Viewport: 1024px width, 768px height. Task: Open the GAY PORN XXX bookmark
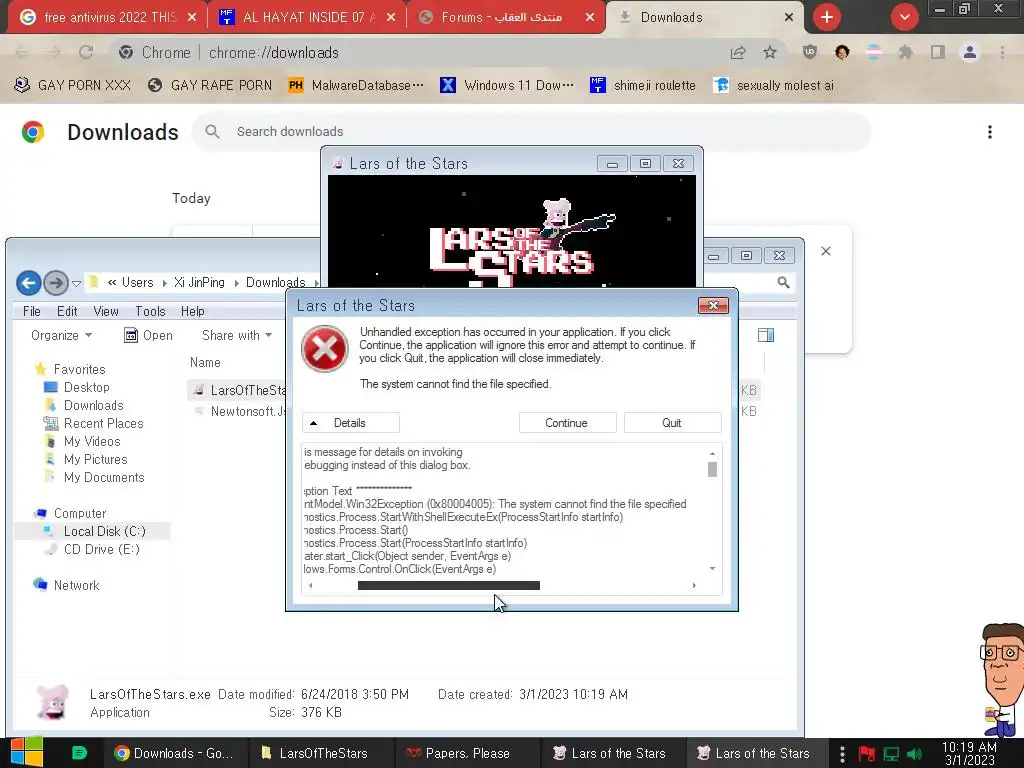(72, 85)
